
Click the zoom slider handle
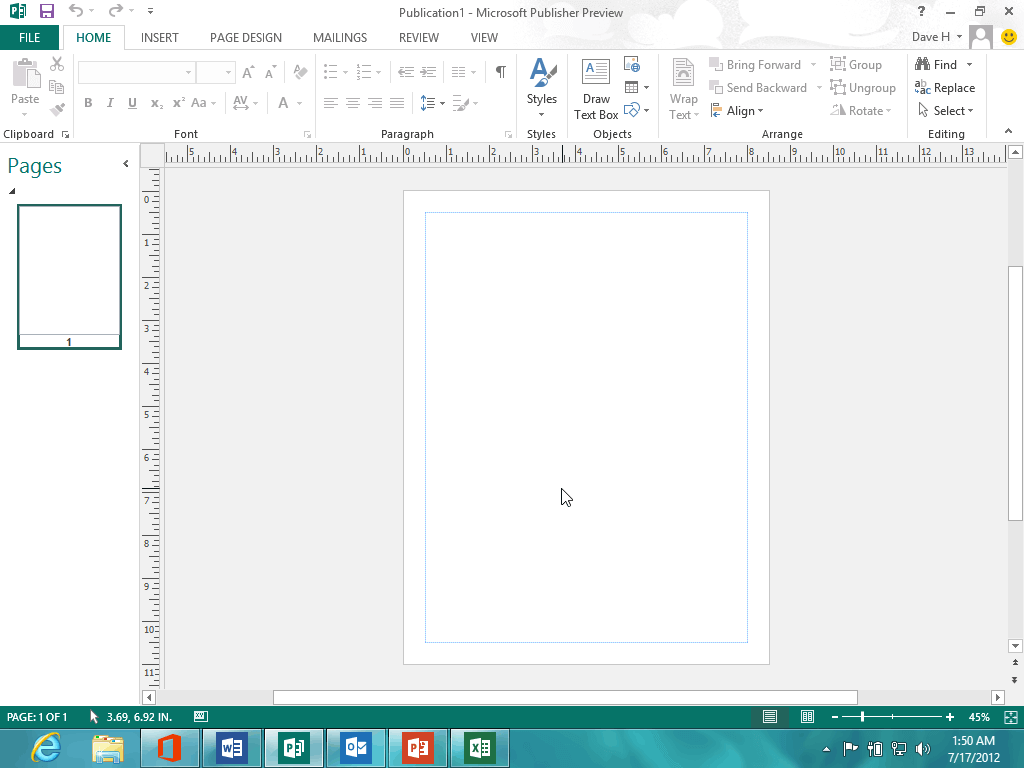[862, 716]
